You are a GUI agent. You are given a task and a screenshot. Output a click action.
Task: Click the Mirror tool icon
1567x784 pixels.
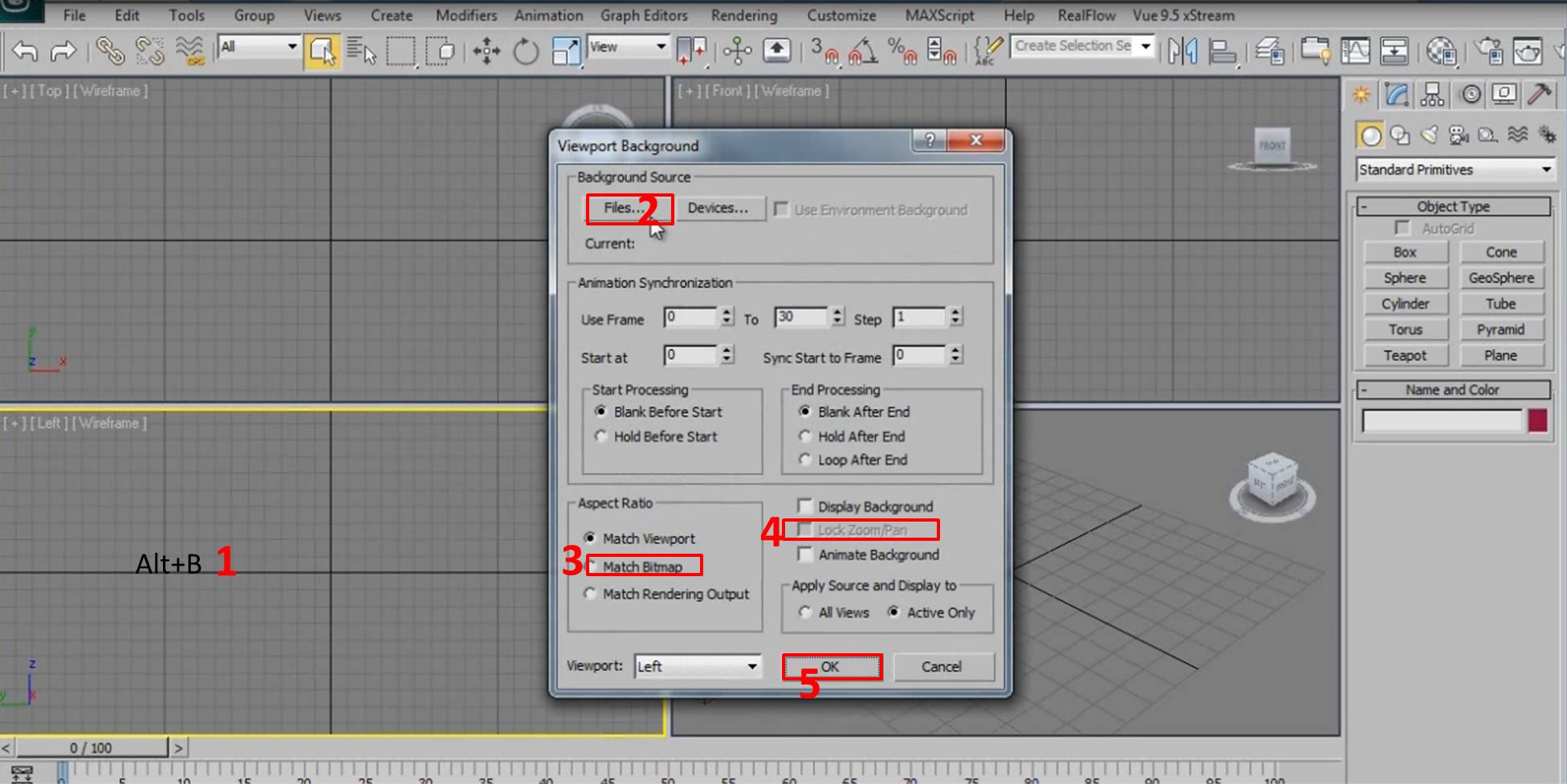1182,52
